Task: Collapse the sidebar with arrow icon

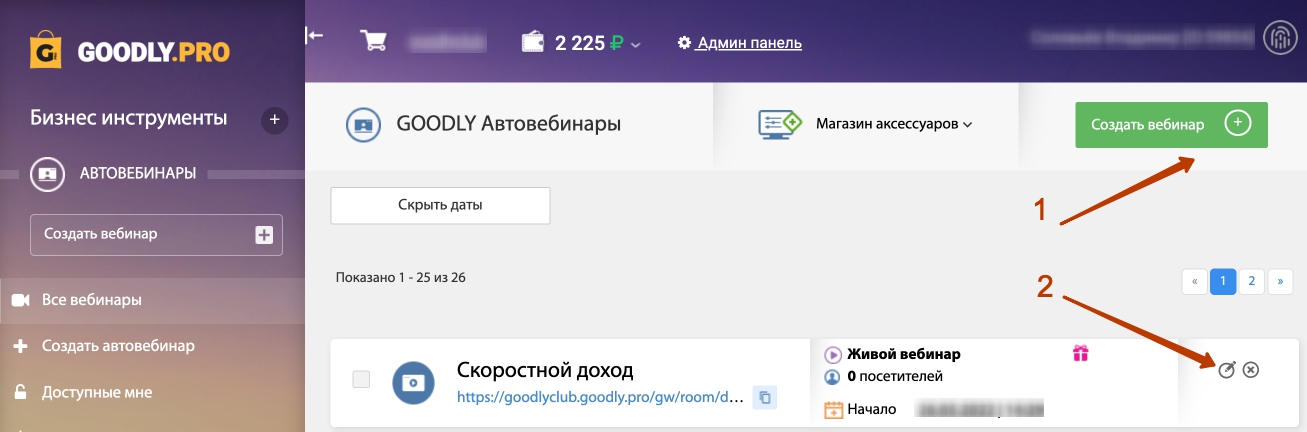Action: pyautogui.click(x=315, y=35)
